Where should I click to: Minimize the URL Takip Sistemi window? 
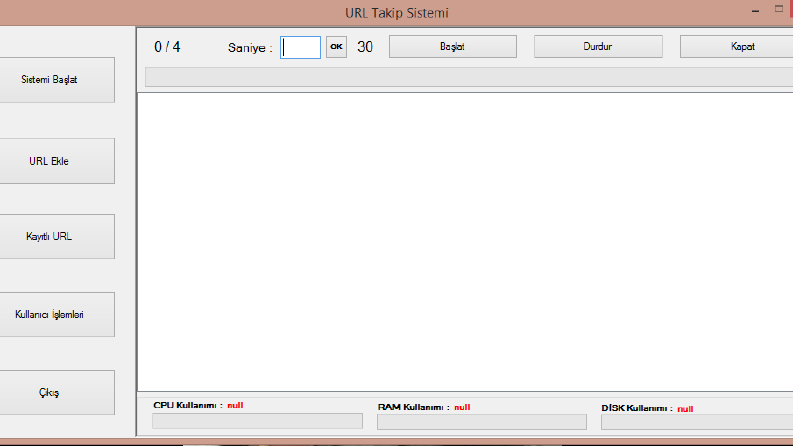coord(756,11)
